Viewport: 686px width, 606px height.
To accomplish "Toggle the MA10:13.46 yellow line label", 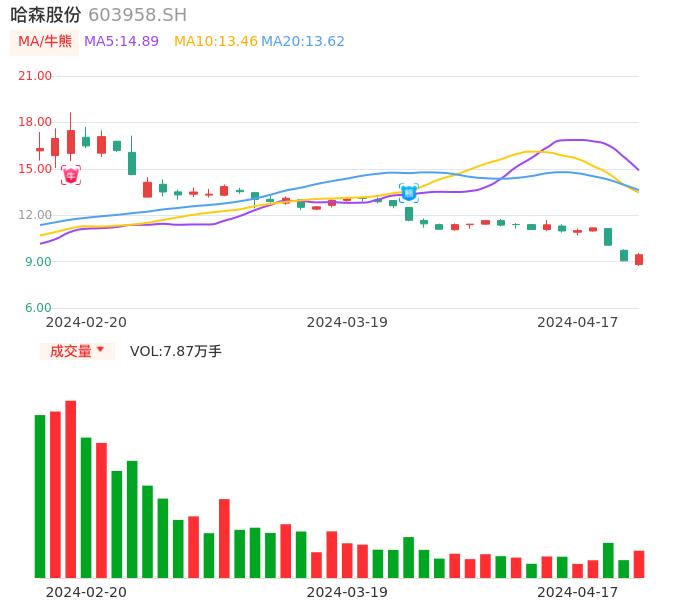I will click(x=216, y=41).
